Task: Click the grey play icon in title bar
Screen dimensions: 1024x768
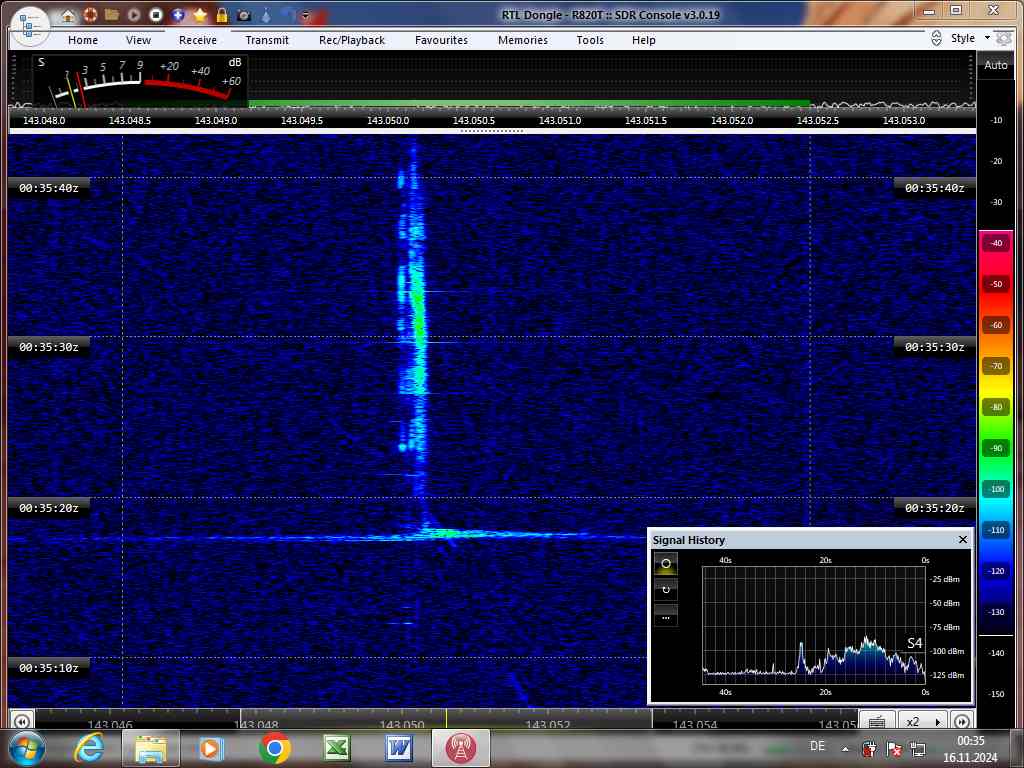Action: 134,14
